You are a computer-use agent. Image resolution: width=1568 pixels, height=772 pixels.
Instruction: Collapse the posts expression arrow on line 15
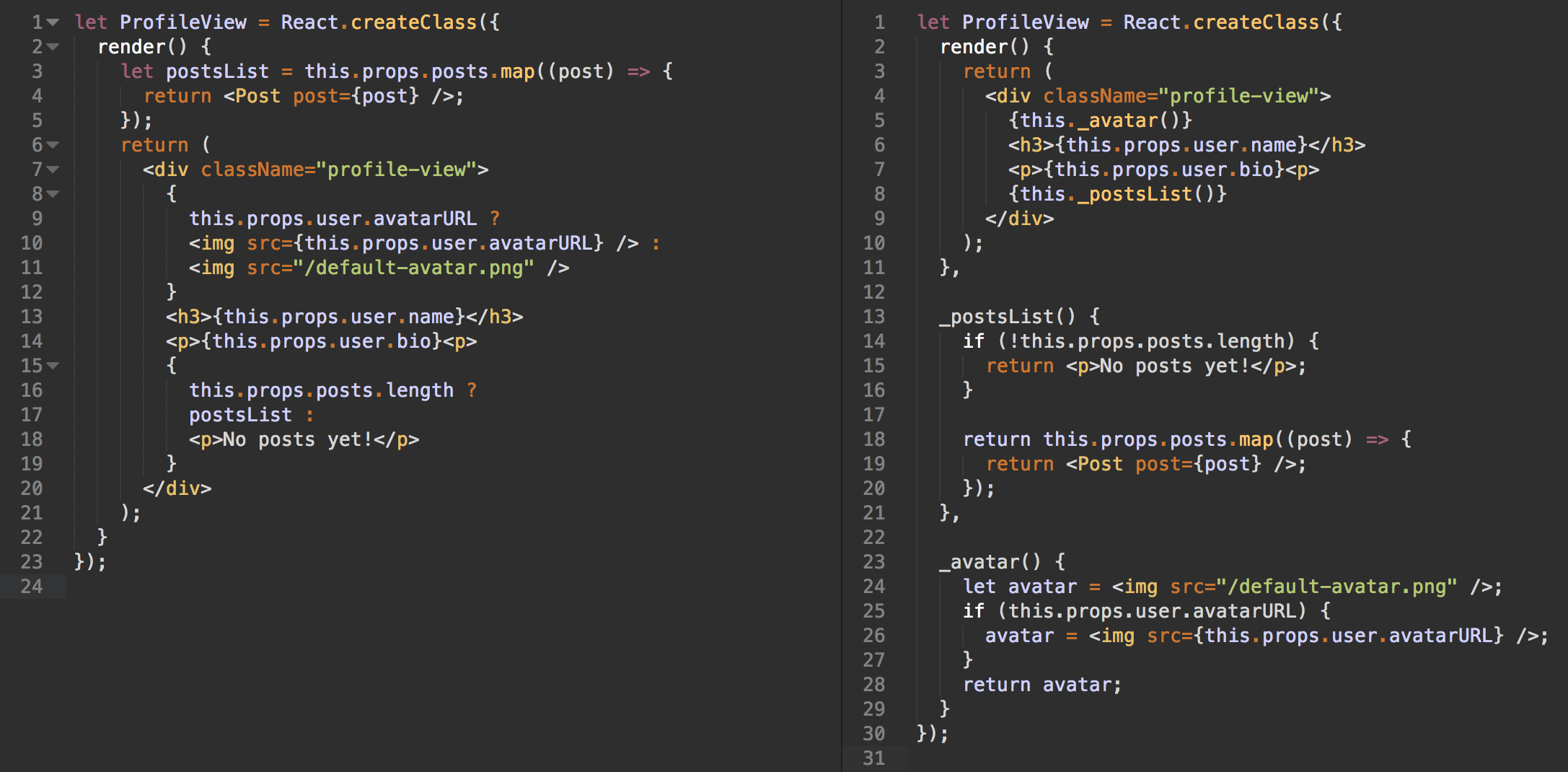pos(53,367)
